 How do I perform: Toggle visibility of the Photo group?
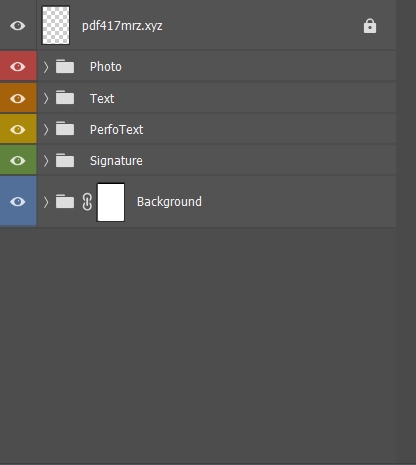coord(18,67)
